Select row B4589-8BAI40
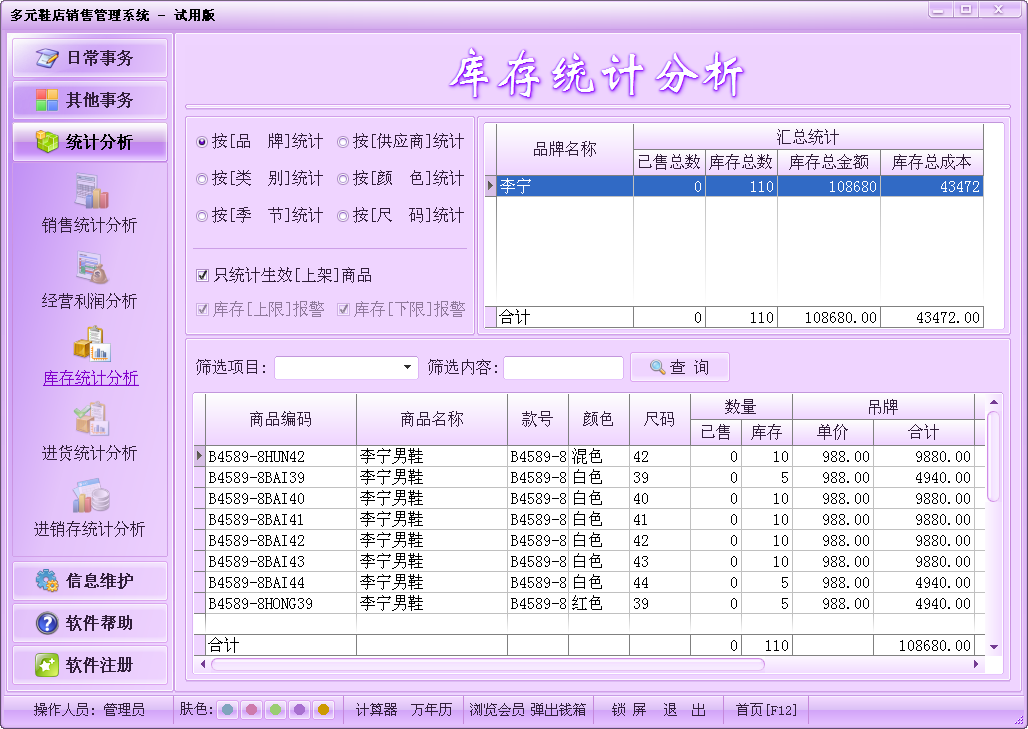Image resolution: width=1028 pixels, height=729 pixels. pos(589,498)
